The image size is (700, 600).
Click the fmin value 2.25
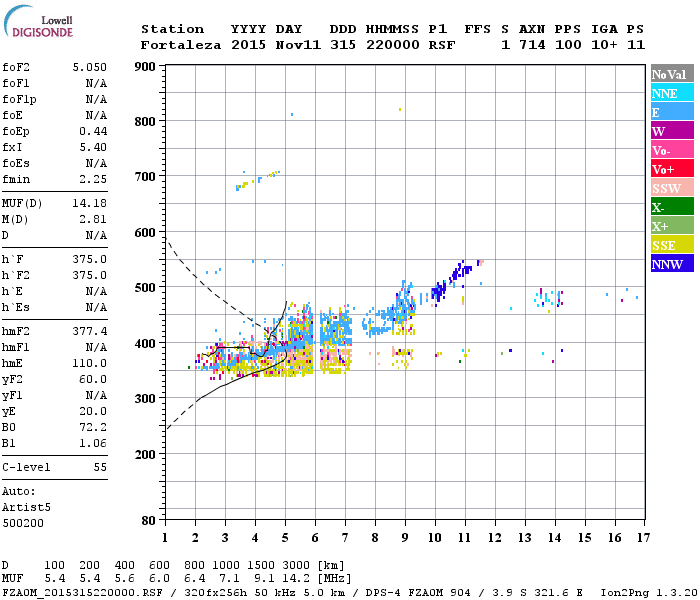point(93,179)
